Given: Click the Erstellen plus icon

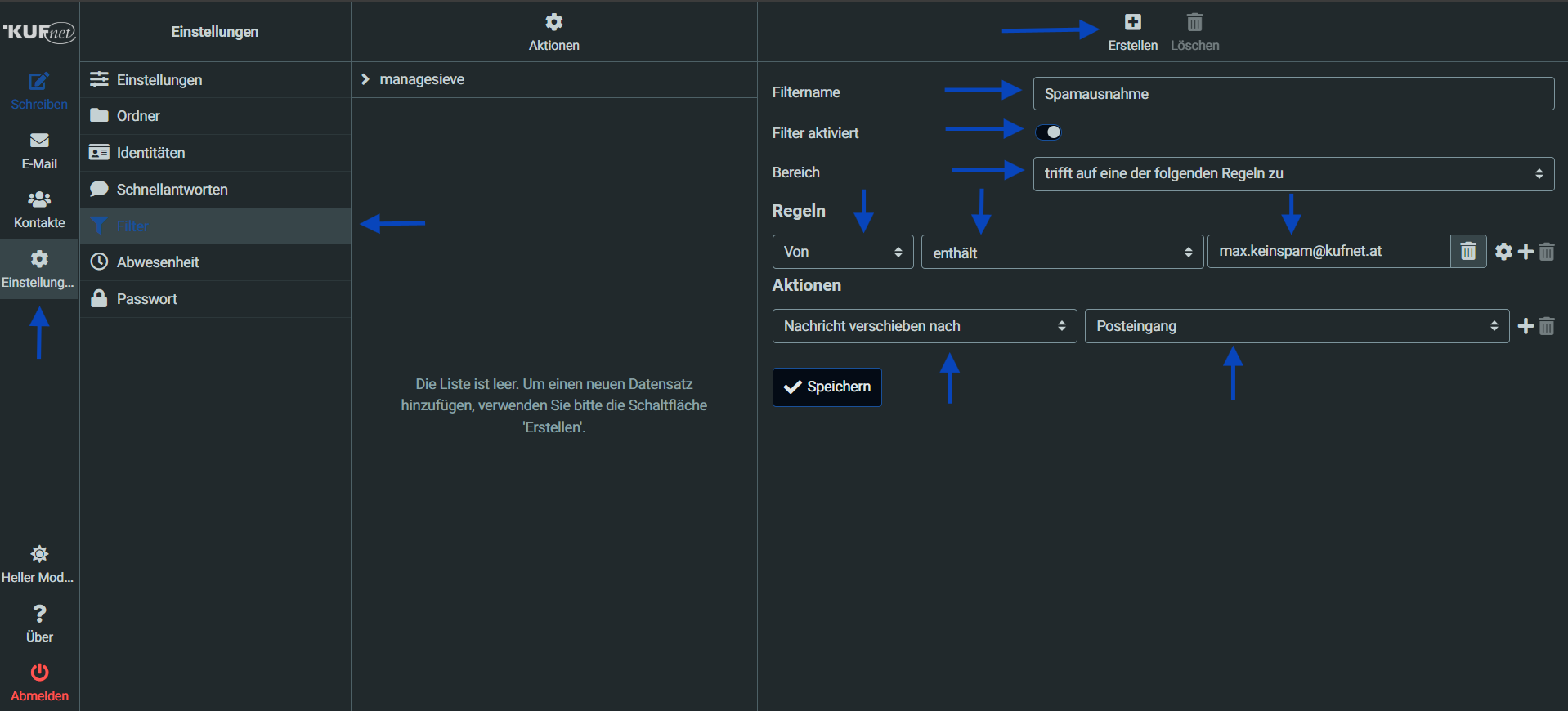Looking at the screenshot, I should 1132,23.
